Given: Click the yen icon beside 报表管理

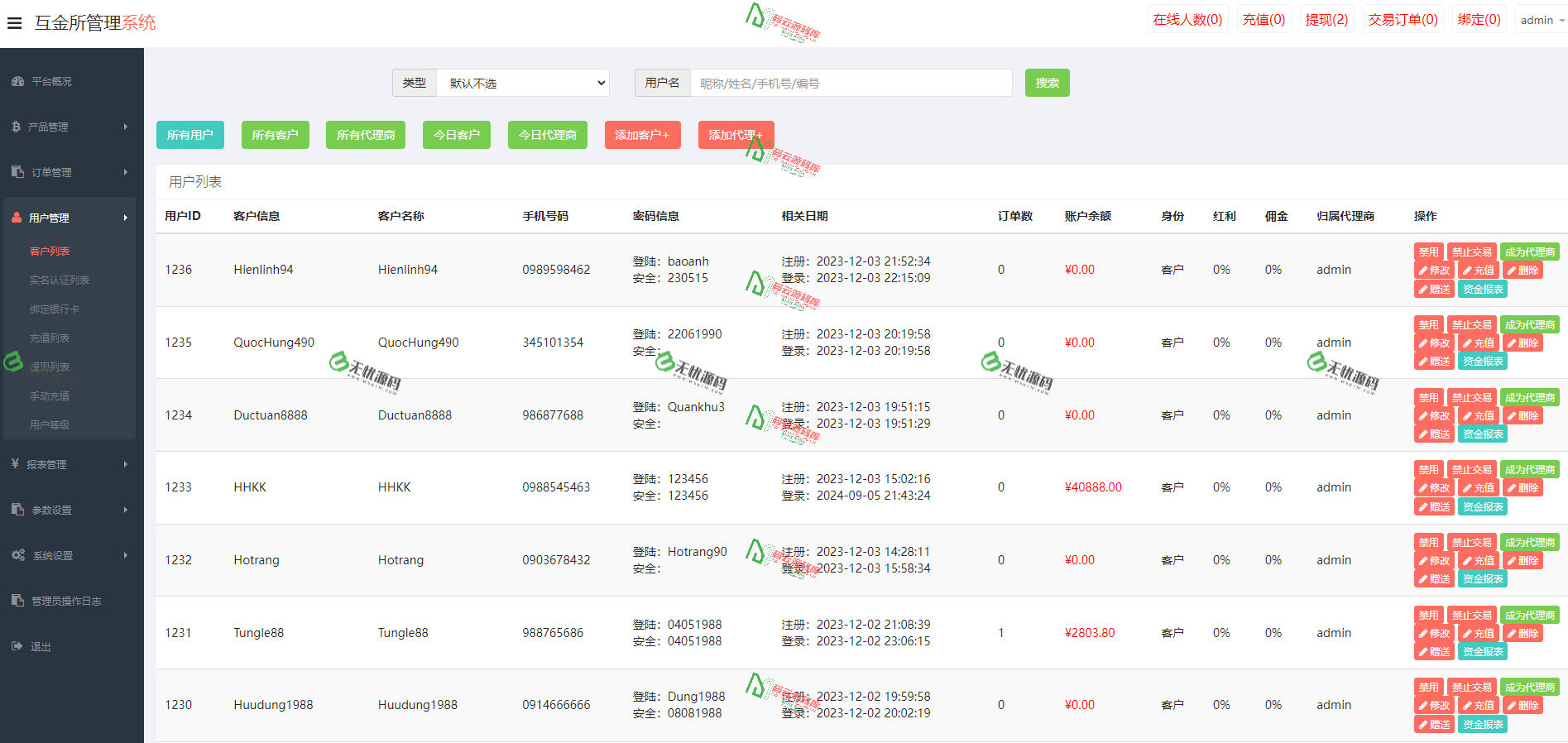Looking at the screenshot, I should tap(15, 464).
